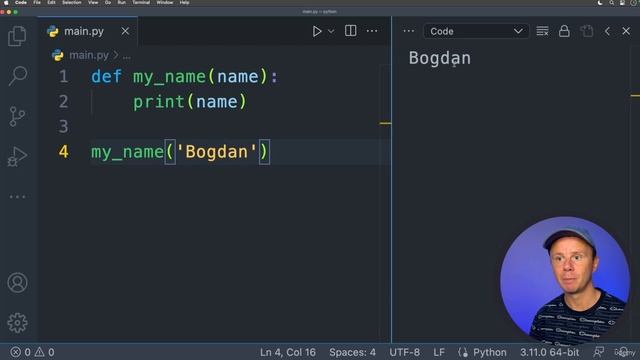The image size is (640, 360).
Task: Open the Code output channel dropdown
Action: point(476,31)
